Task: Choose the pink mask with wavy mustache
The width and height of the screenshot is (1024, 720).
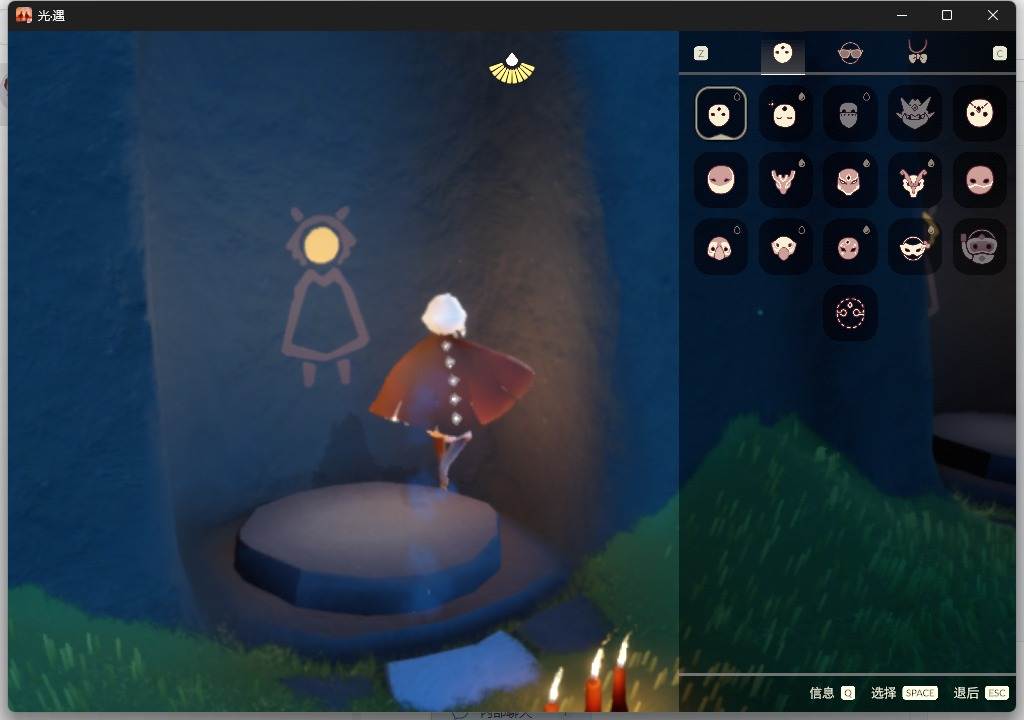Action: point(979,180)
